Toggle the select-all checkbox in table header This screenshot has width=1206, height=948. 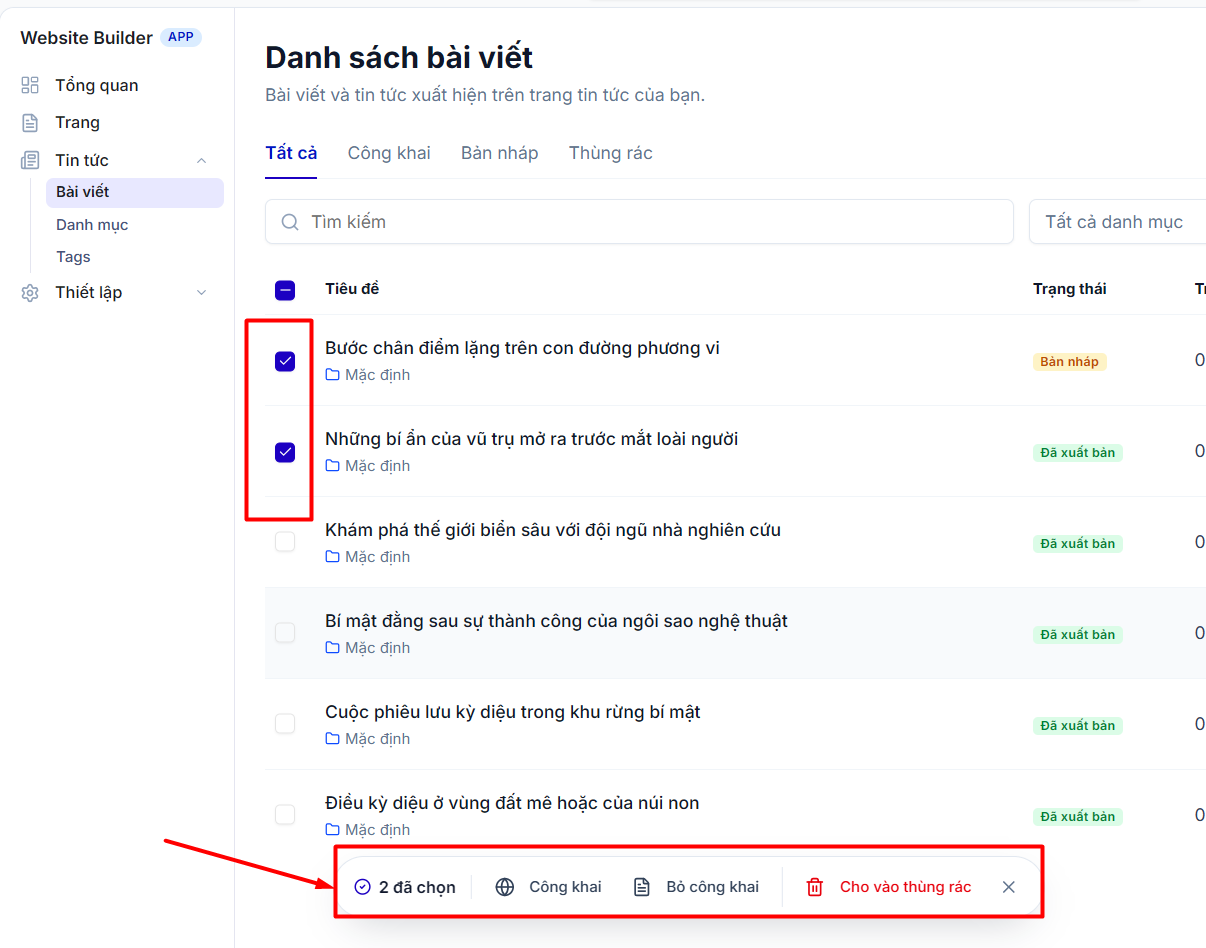(x=285, y=291)
